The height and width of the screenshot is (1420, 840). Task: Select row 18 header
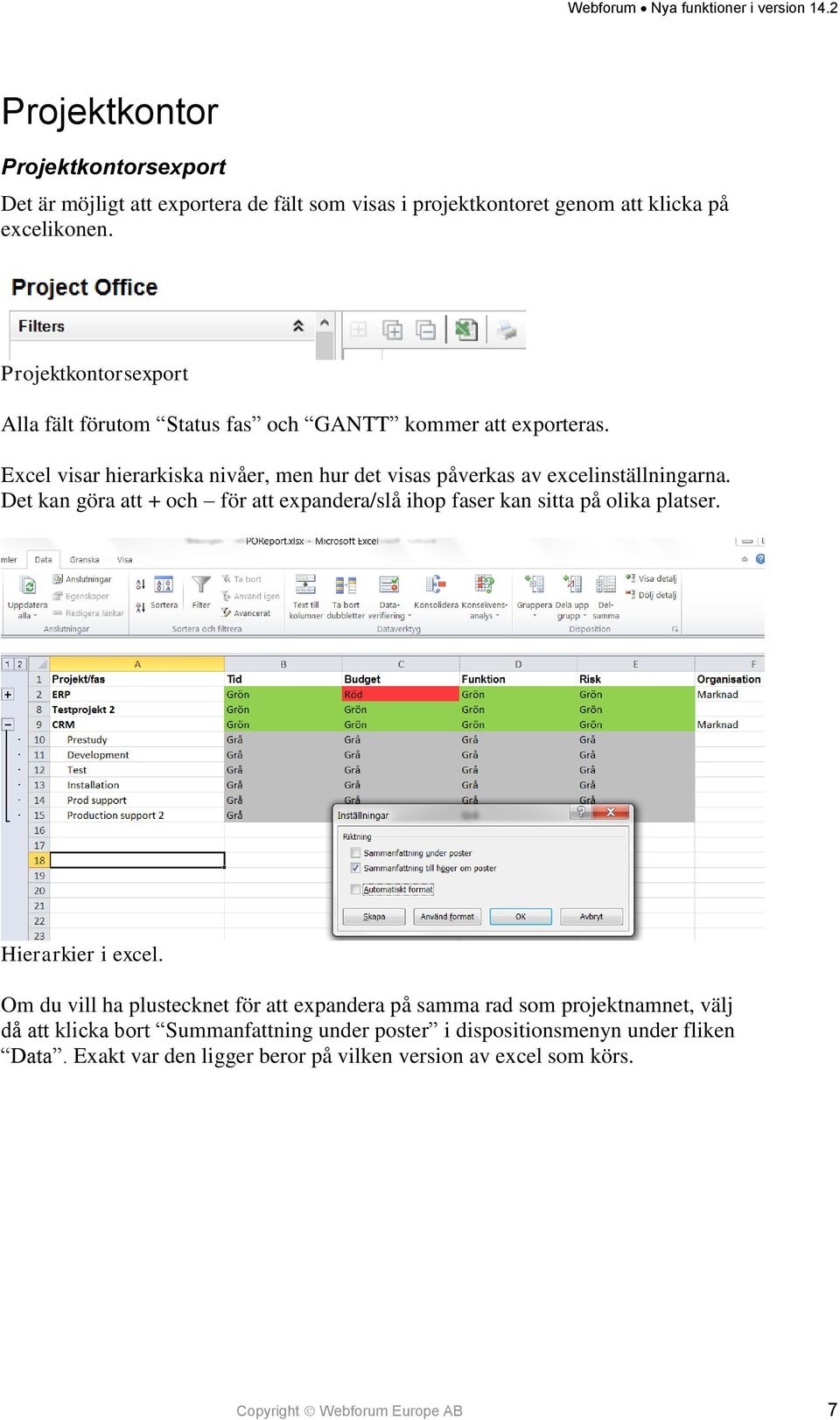(x=39, y=861)
